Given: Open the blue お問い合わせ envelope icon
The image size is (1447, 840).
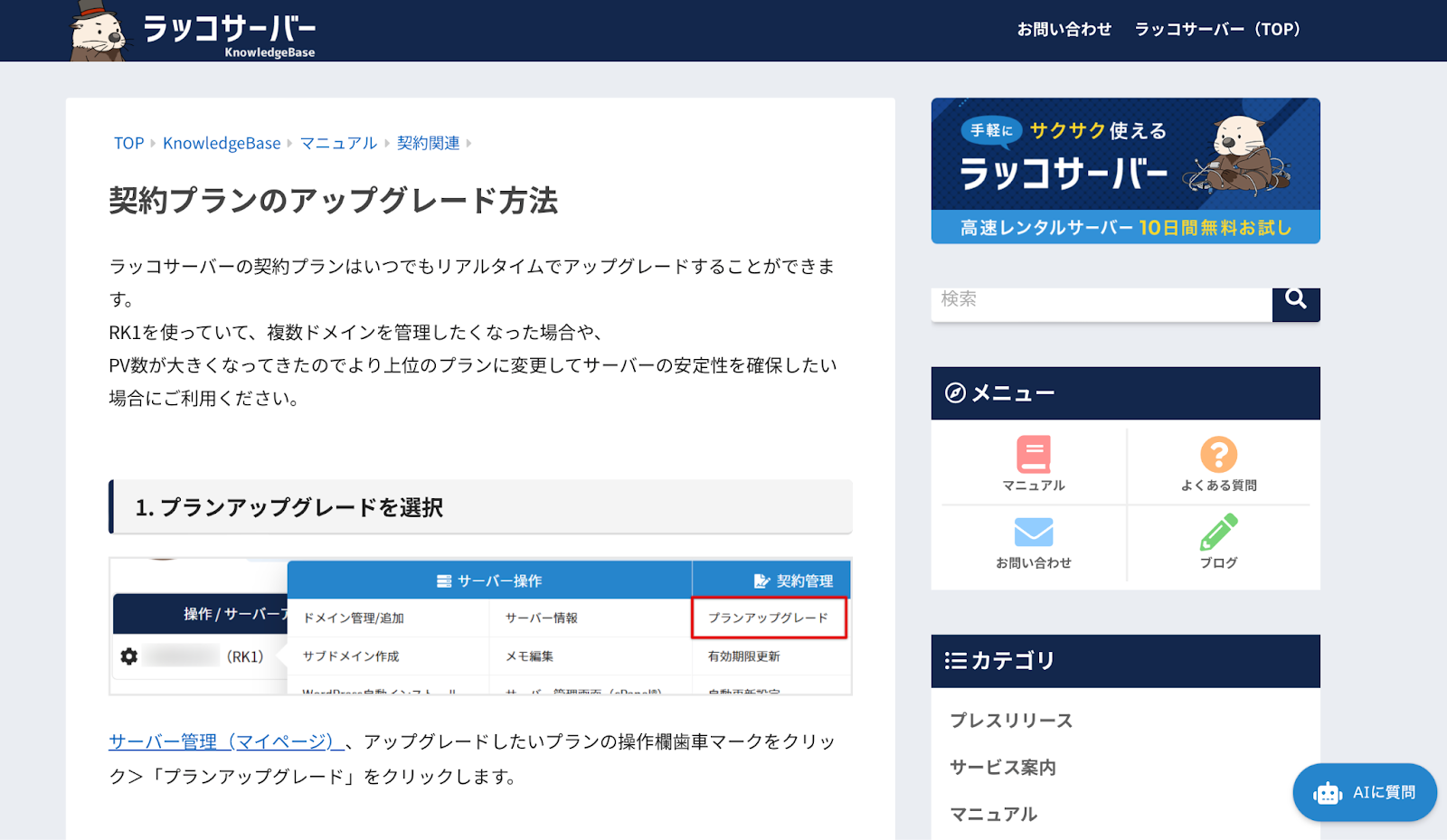Looking at the screenshot, I should (x=1034, y=532).
